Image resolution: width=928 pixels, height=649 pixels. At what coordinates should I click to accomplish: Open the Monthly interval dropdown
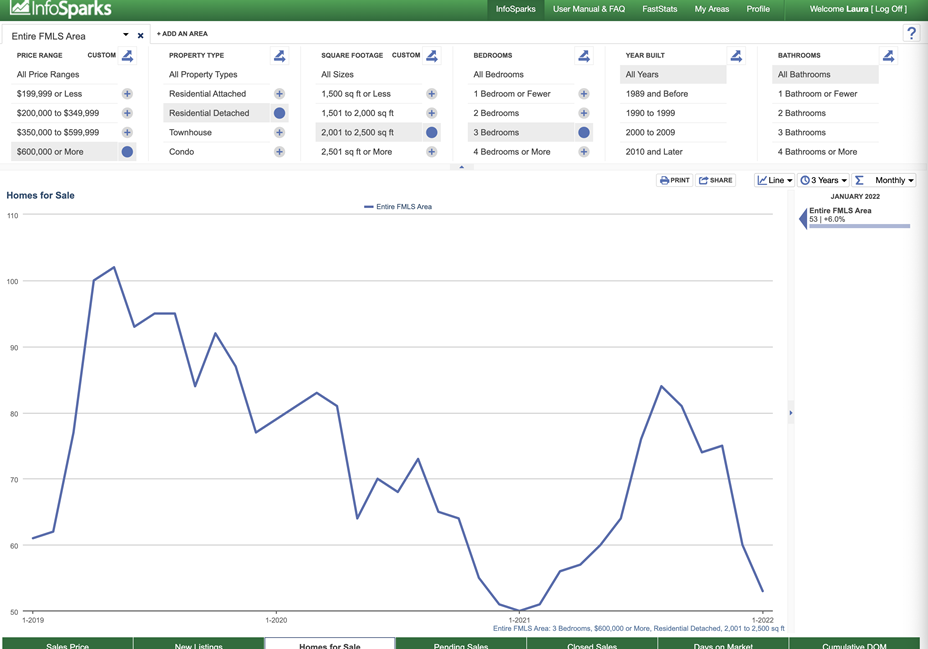click(887, 181)
